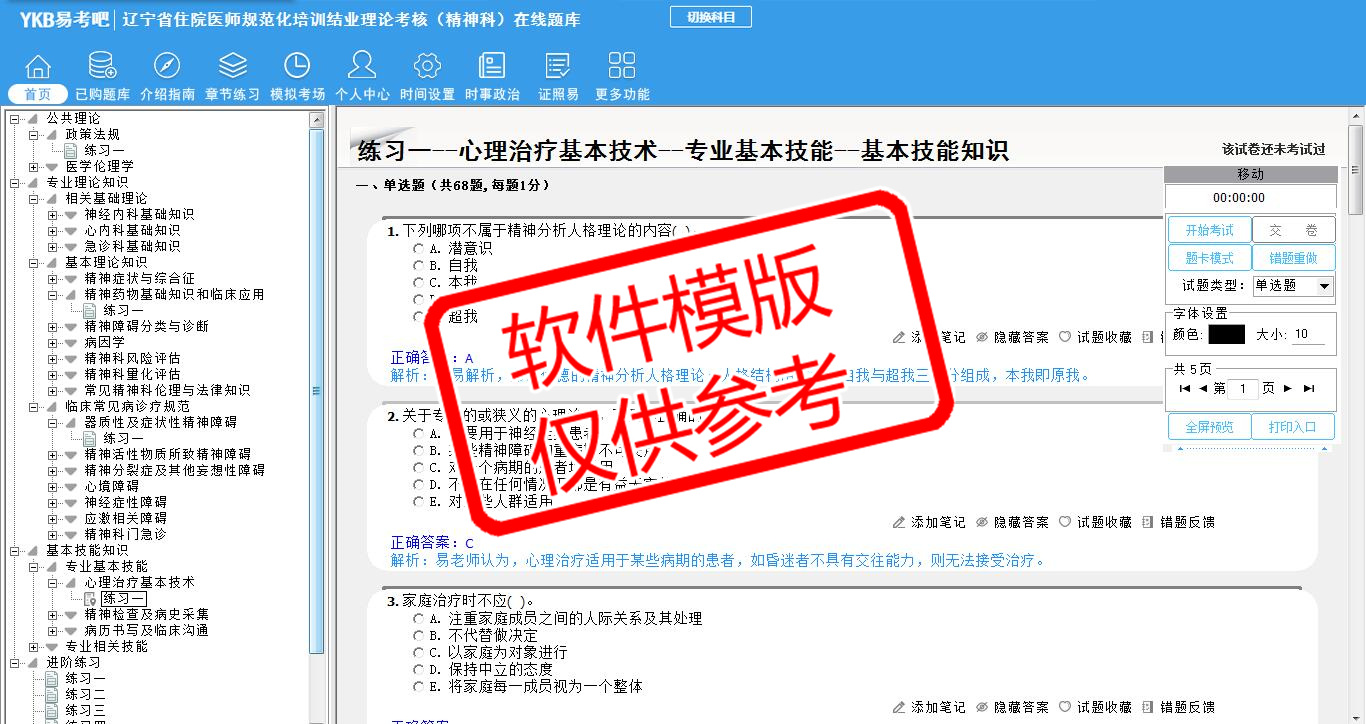Open 更多功能 grid icon

click(622, 67)
